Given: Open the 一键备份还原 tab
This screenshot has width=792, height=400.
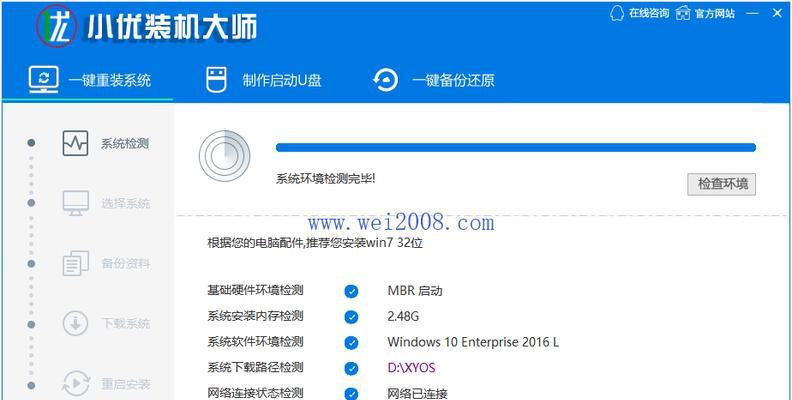Looking at the screenshot, I should [434, 80].
